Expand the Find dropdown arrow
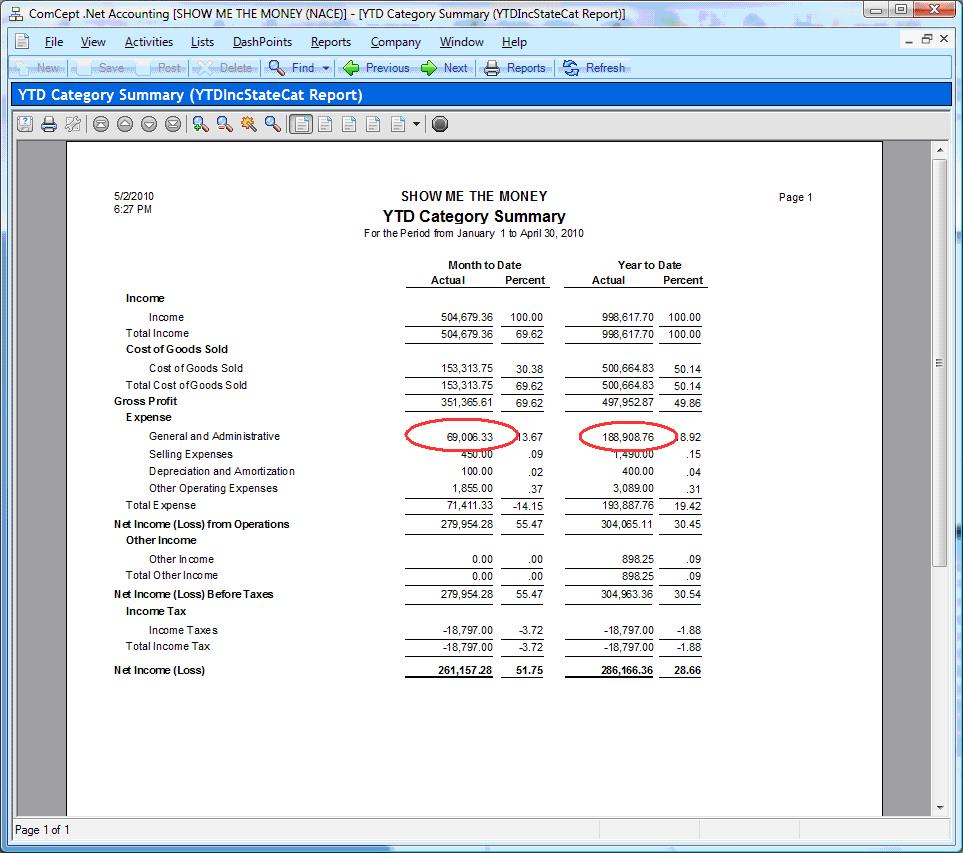Image resolution: width=963 pixels, height=853 pixels. [x=326, y=68]
